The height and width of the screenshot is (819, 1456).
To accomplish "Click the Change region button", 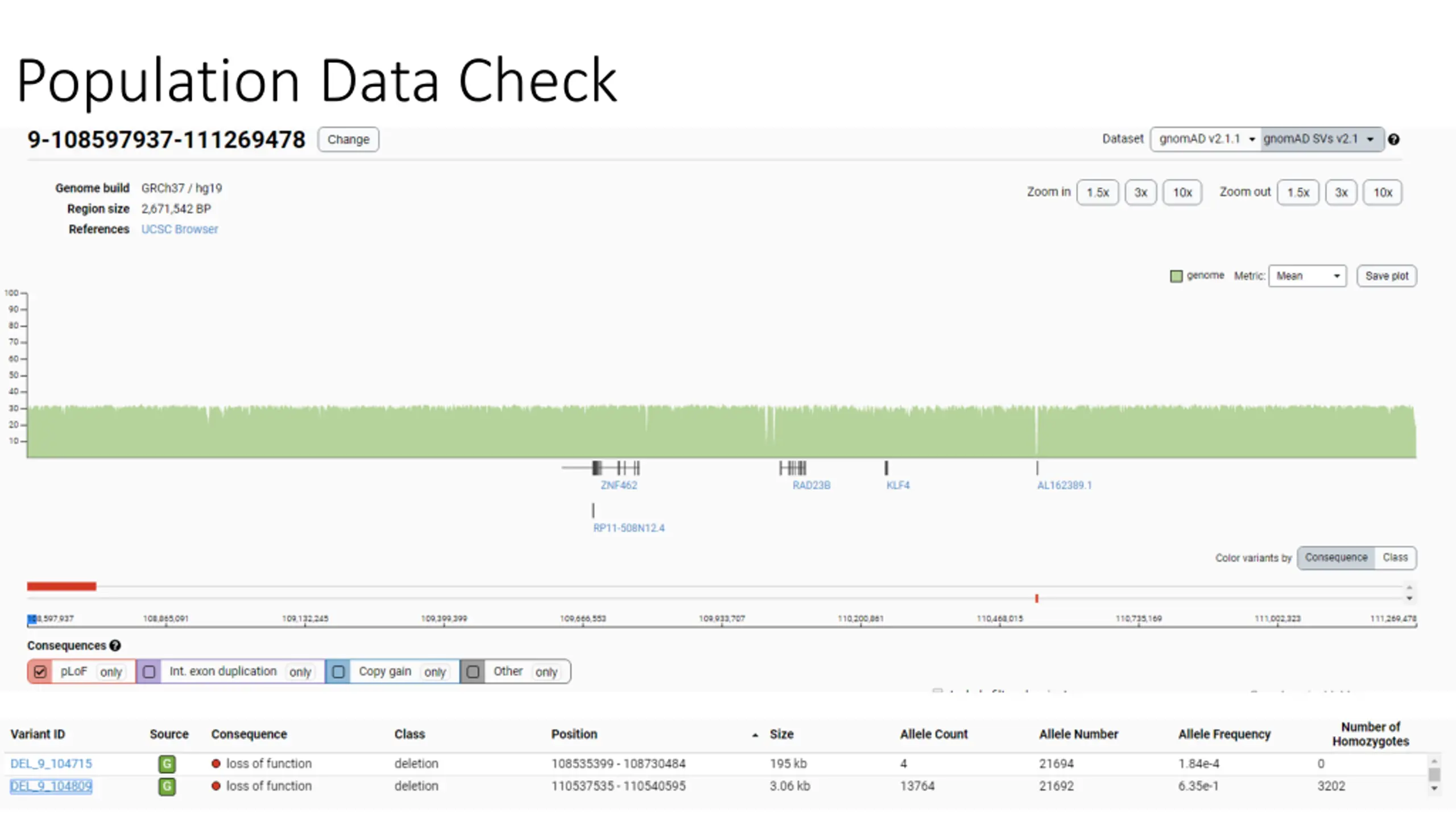I will pyautogui.click(x=348, y=139).
